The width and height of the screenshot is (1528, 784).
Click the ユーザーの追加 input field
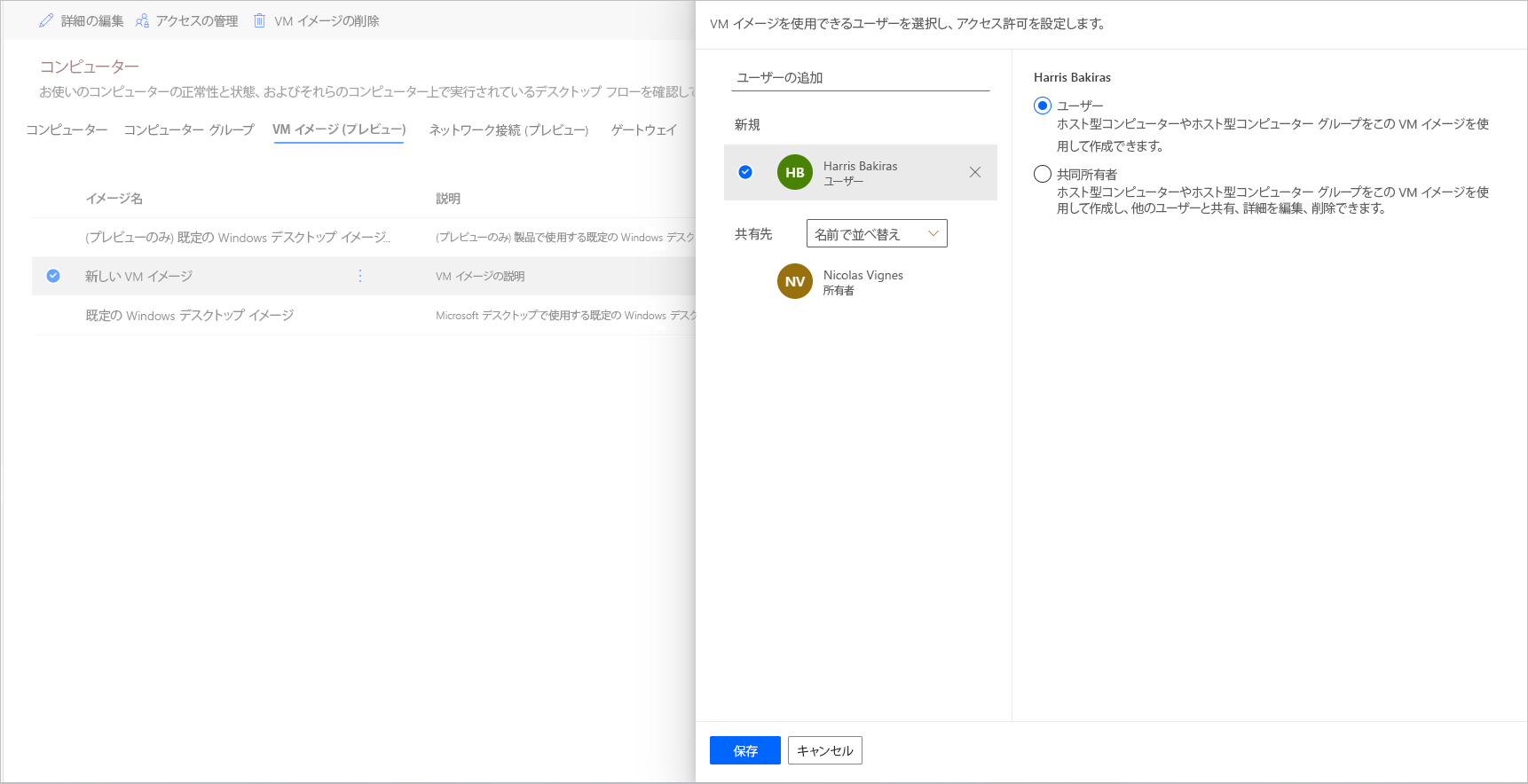click(x=861, y=77)
